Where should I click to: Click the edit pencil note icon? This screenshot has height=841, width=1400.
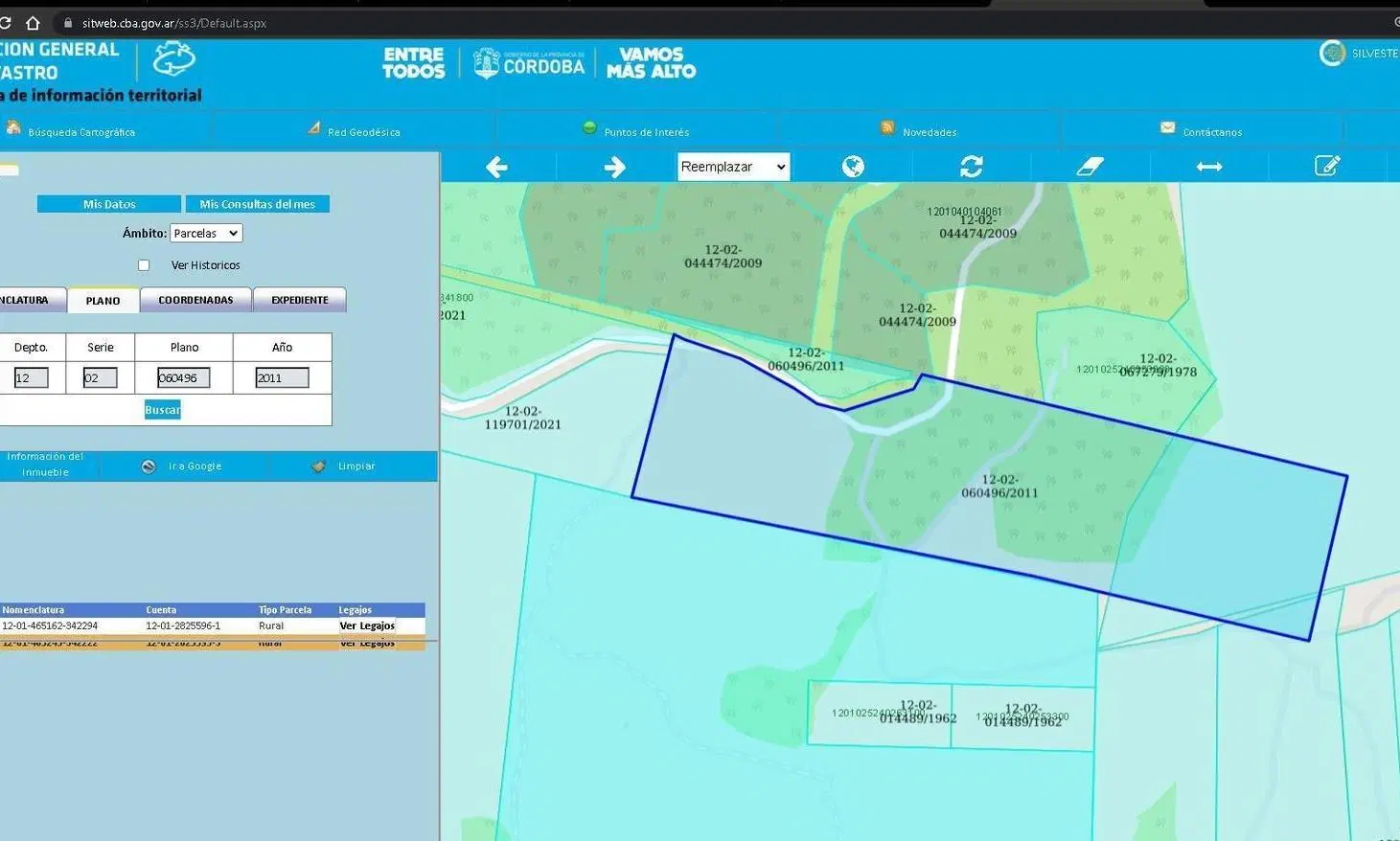(1327, 166)
